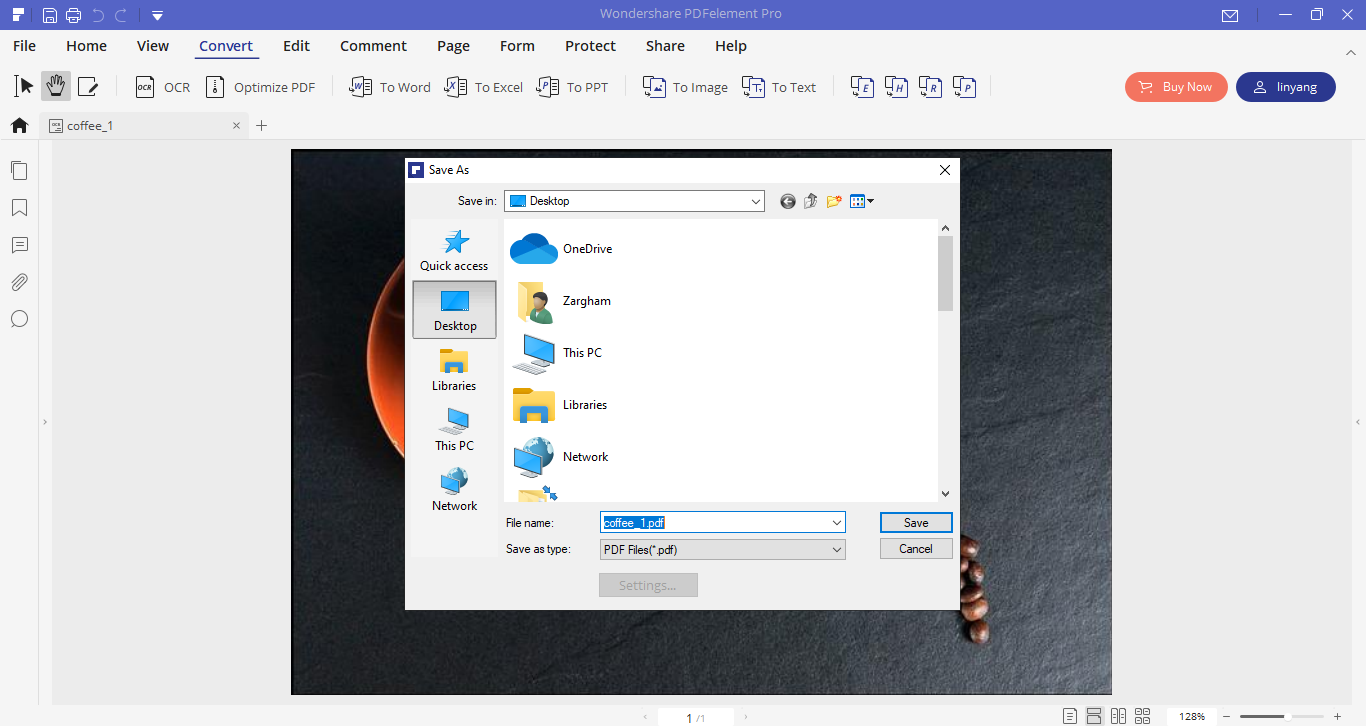
Task: Click the Print icon in title bar
Action: pos(73,15)
